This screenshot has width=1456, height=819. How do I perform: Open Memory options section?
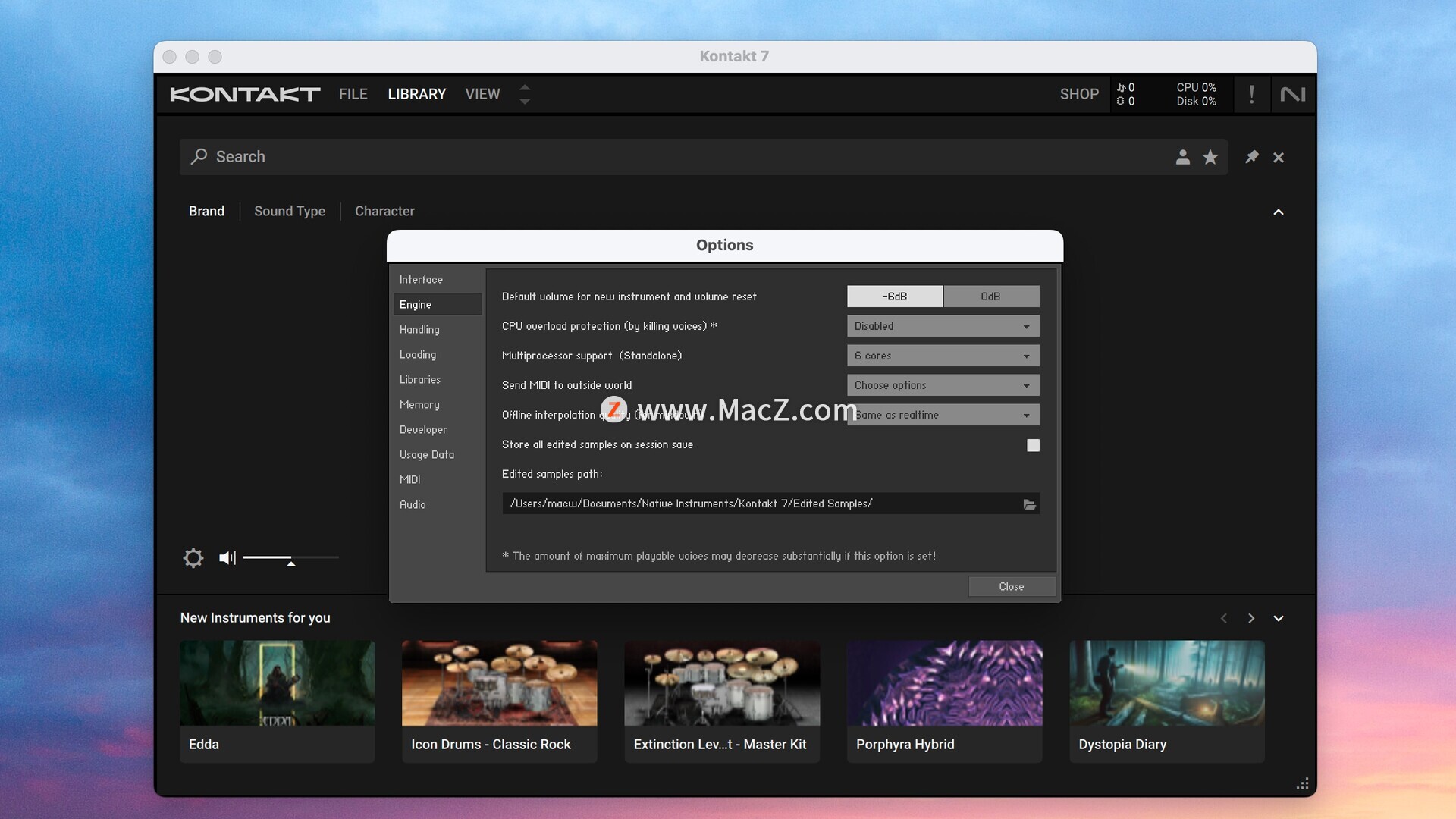coord(437,405)
